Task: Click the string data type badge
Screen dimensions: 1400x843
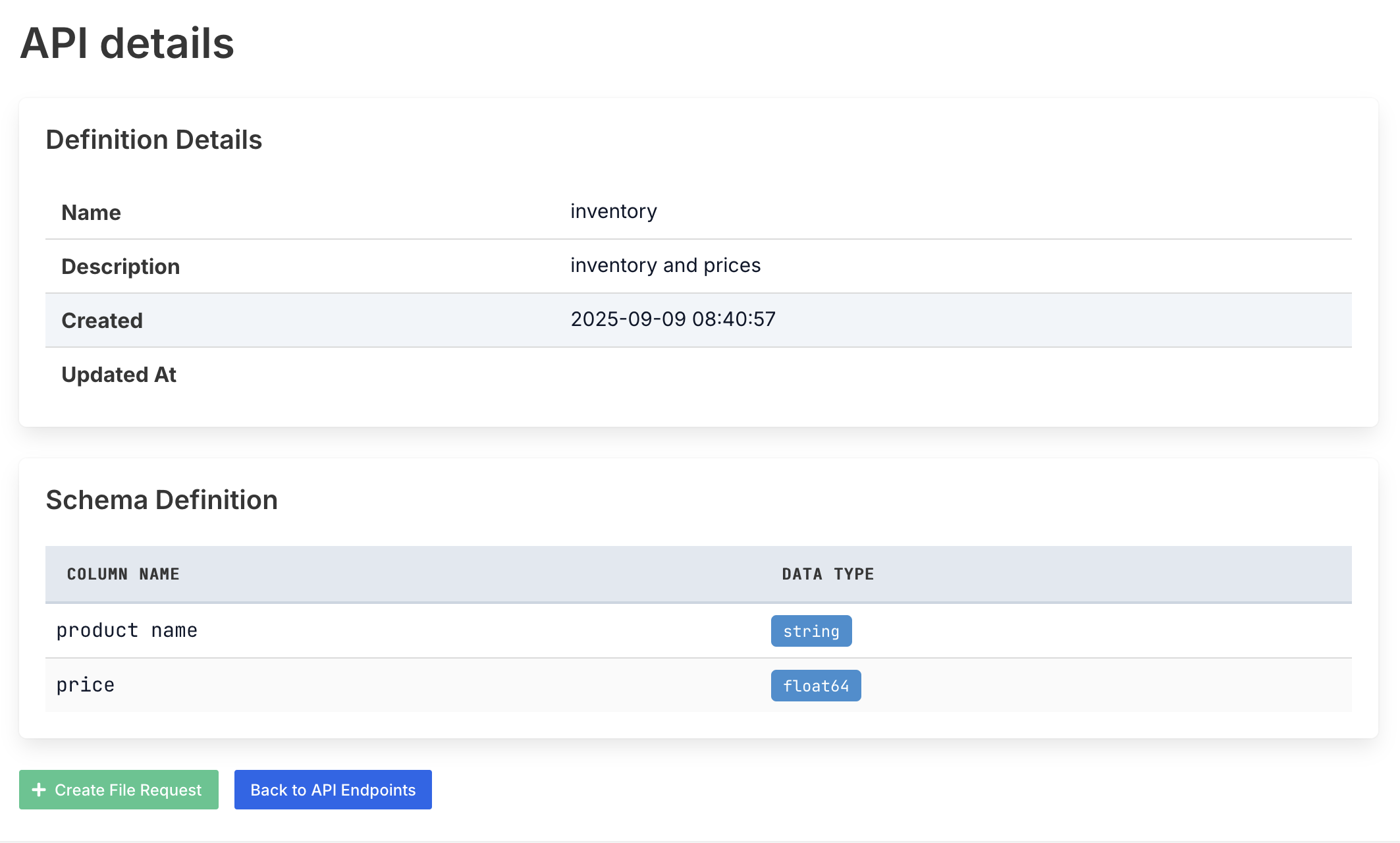Action: point(811,631)
